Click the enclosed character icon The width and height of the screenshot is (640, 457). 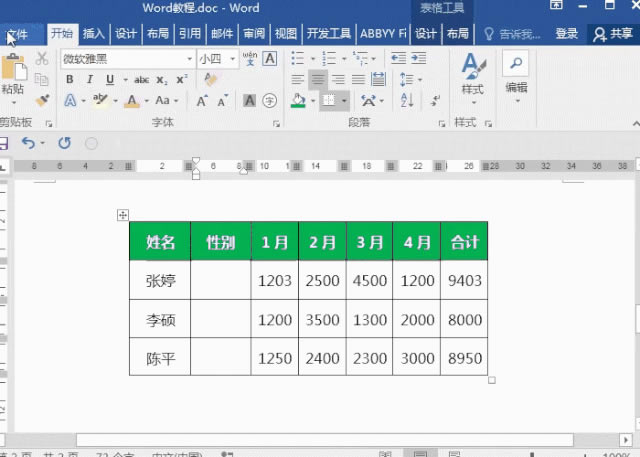click(269, 100)
